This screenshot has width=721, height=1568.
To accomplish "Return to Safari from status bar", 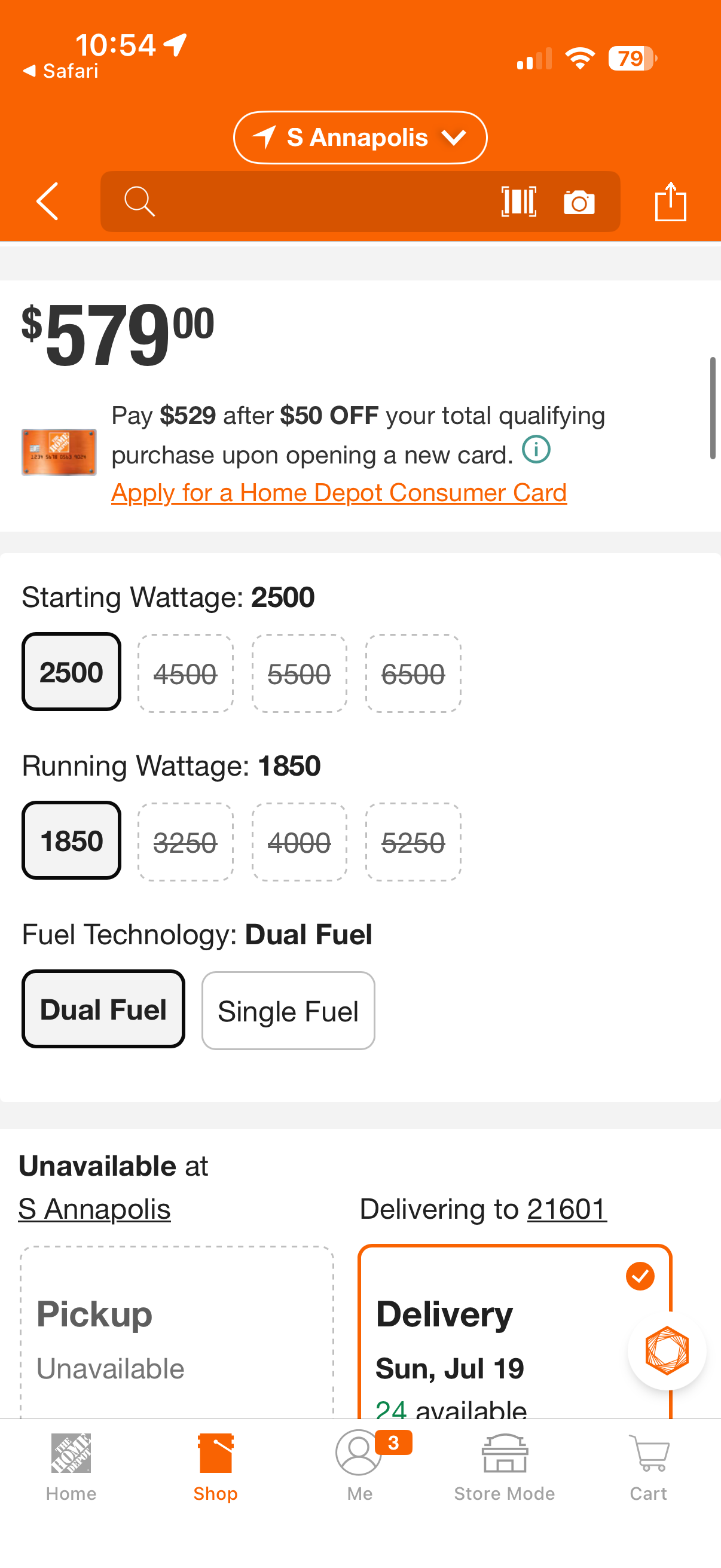I will pyautogui.click(x=60, y=71).
